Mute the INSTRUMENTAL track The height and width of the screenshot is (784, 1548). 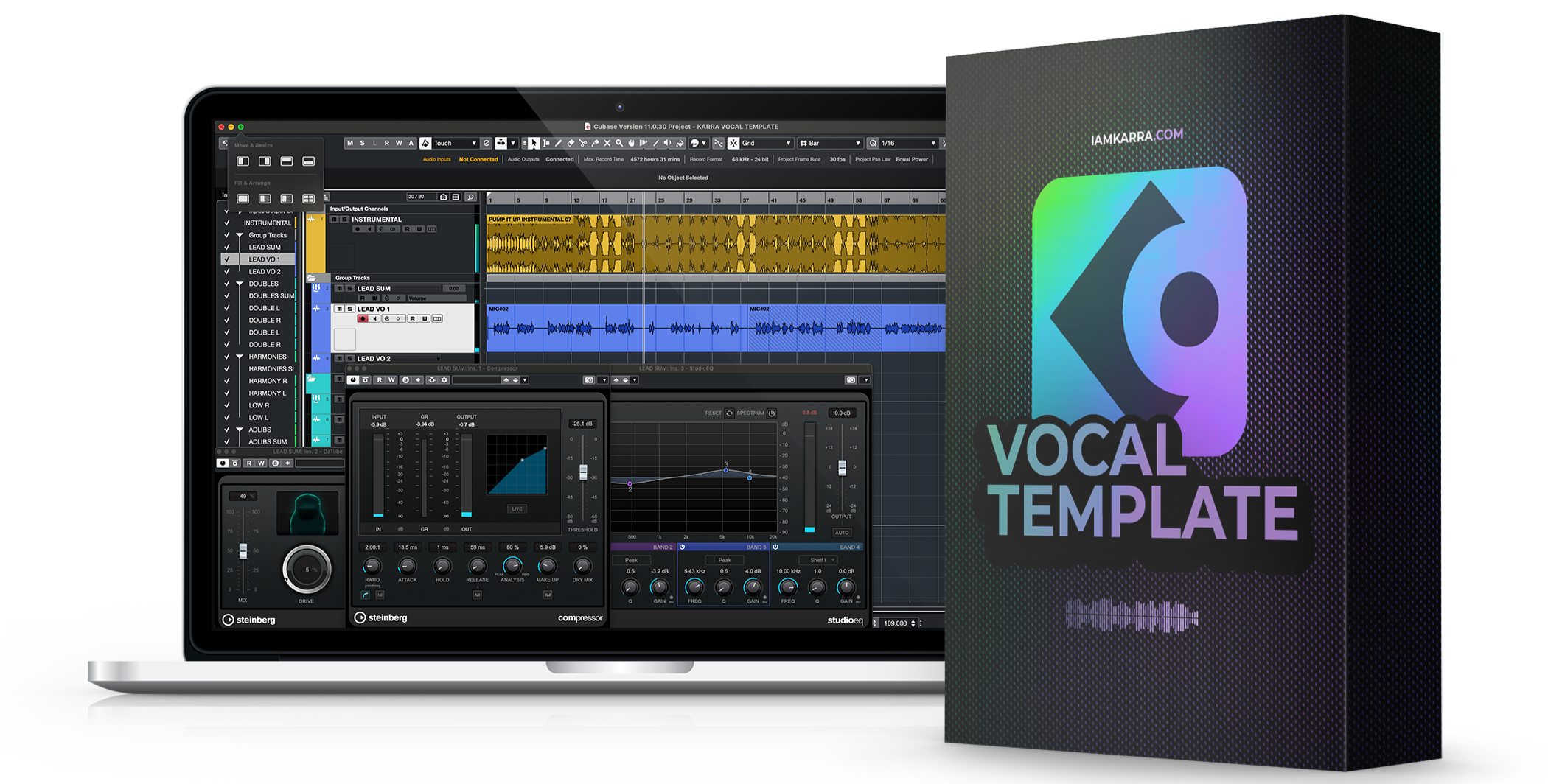click(334, 220)
